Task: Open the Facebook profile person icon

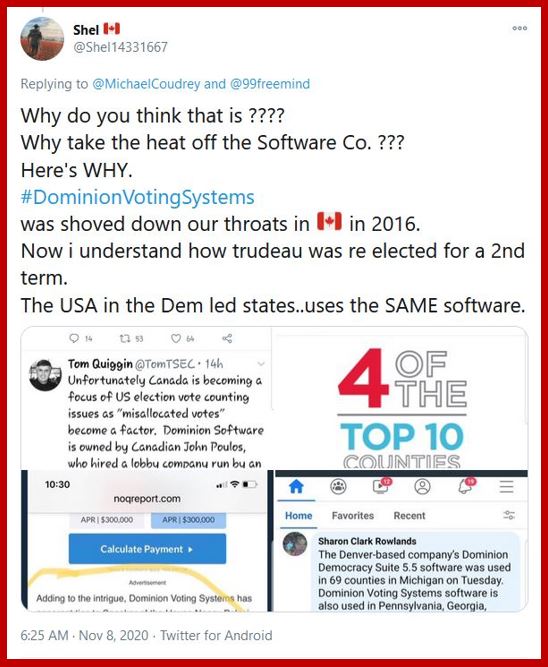Action: (422, 486)
